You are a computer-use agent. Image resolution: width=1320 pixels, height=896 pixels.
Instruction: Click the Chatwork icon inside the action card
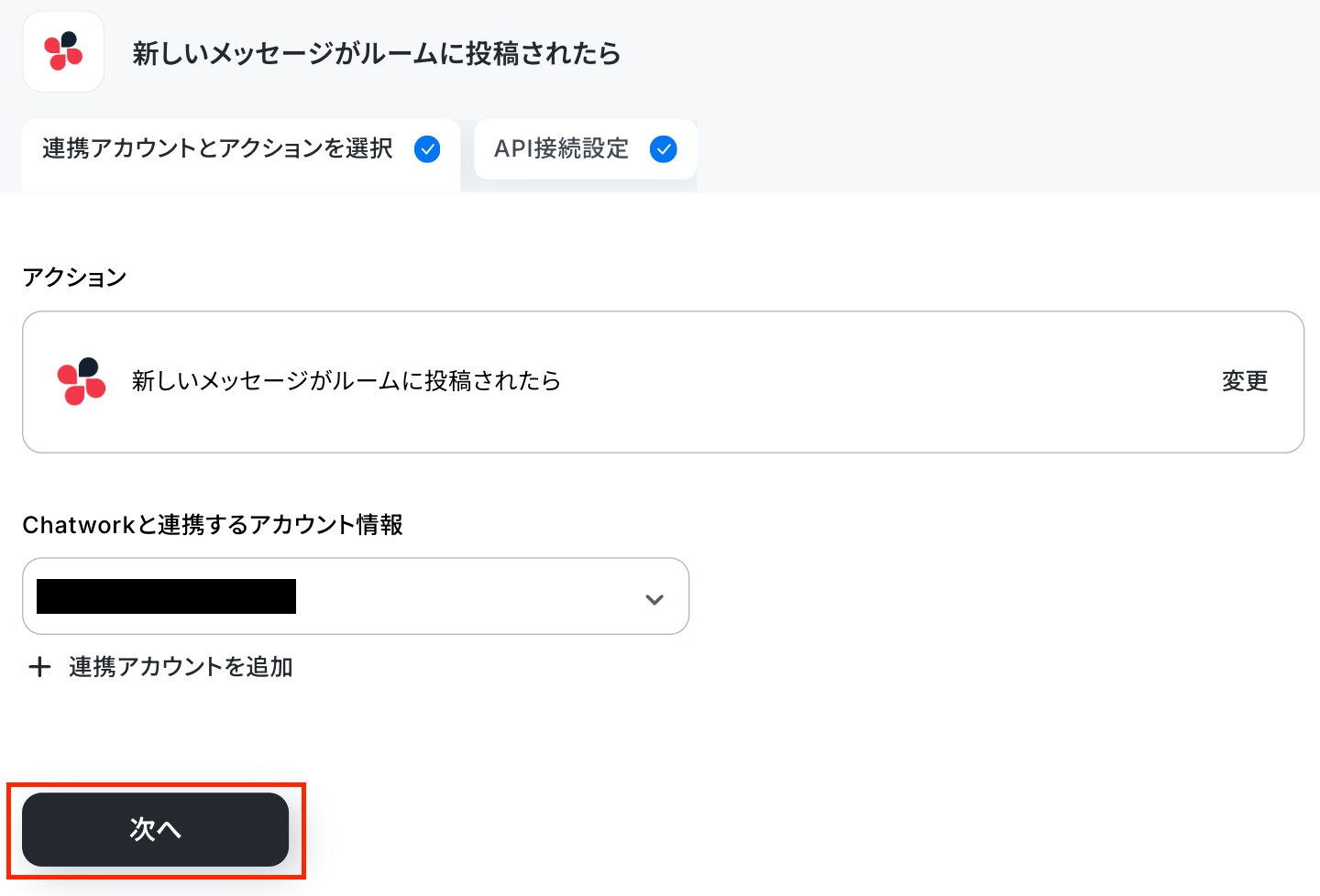pyautogui.click(x=82, y=381)
